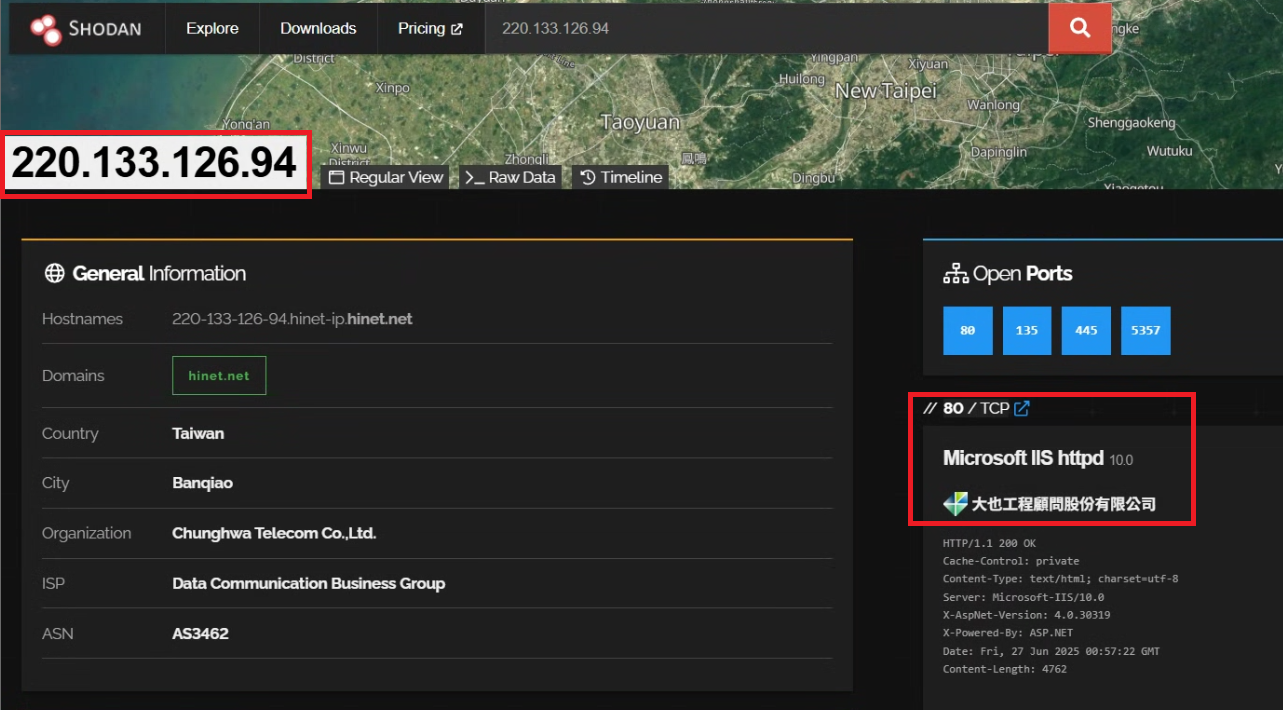The height and width of the screenshot is (710, 1283).
Task: Click the SHODAN wordmark text
Action: (x=105, y=29)
